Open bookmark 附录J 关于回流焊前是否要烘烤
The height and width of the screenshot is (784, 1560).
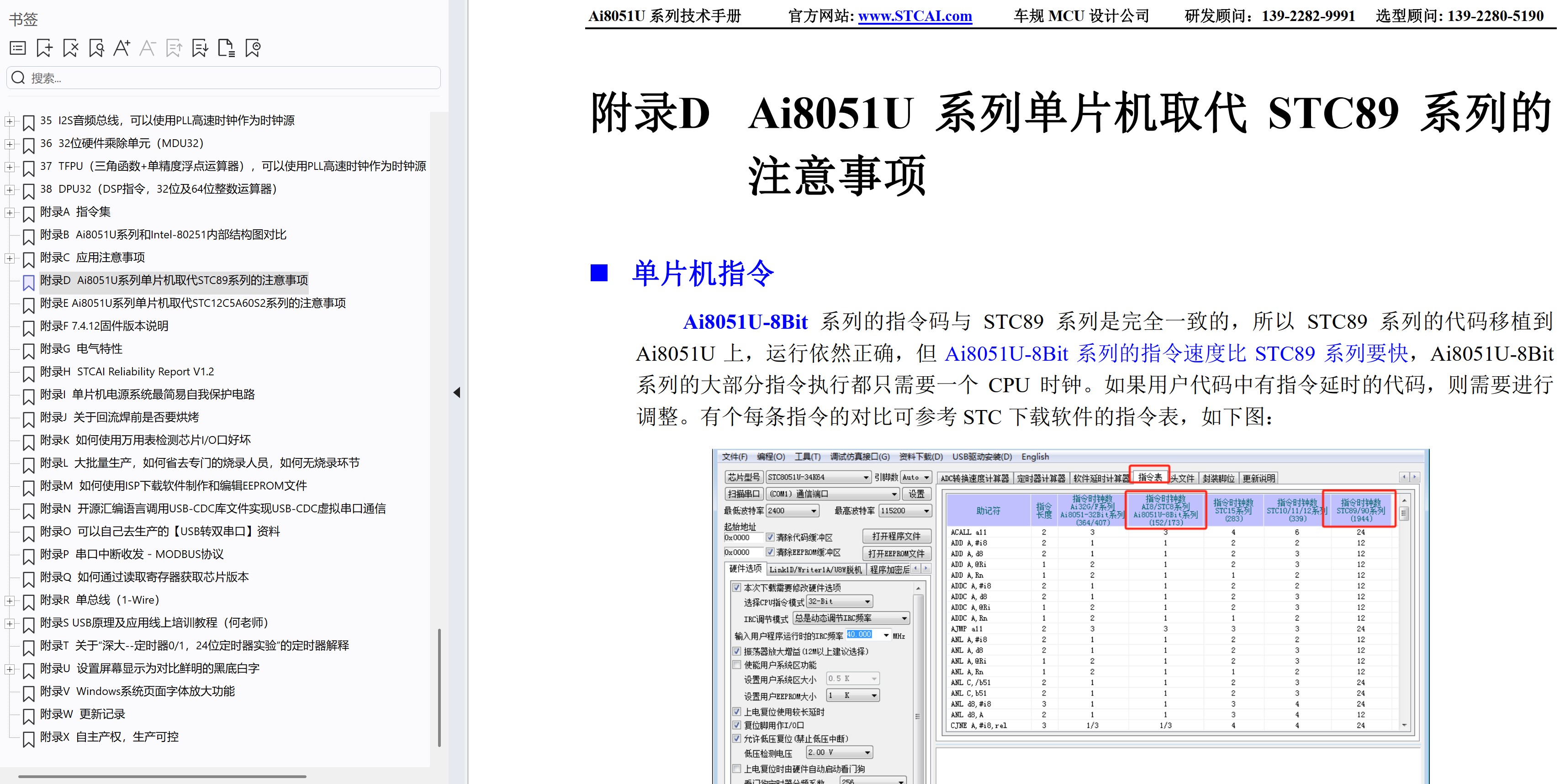click(x=119, y=417)
